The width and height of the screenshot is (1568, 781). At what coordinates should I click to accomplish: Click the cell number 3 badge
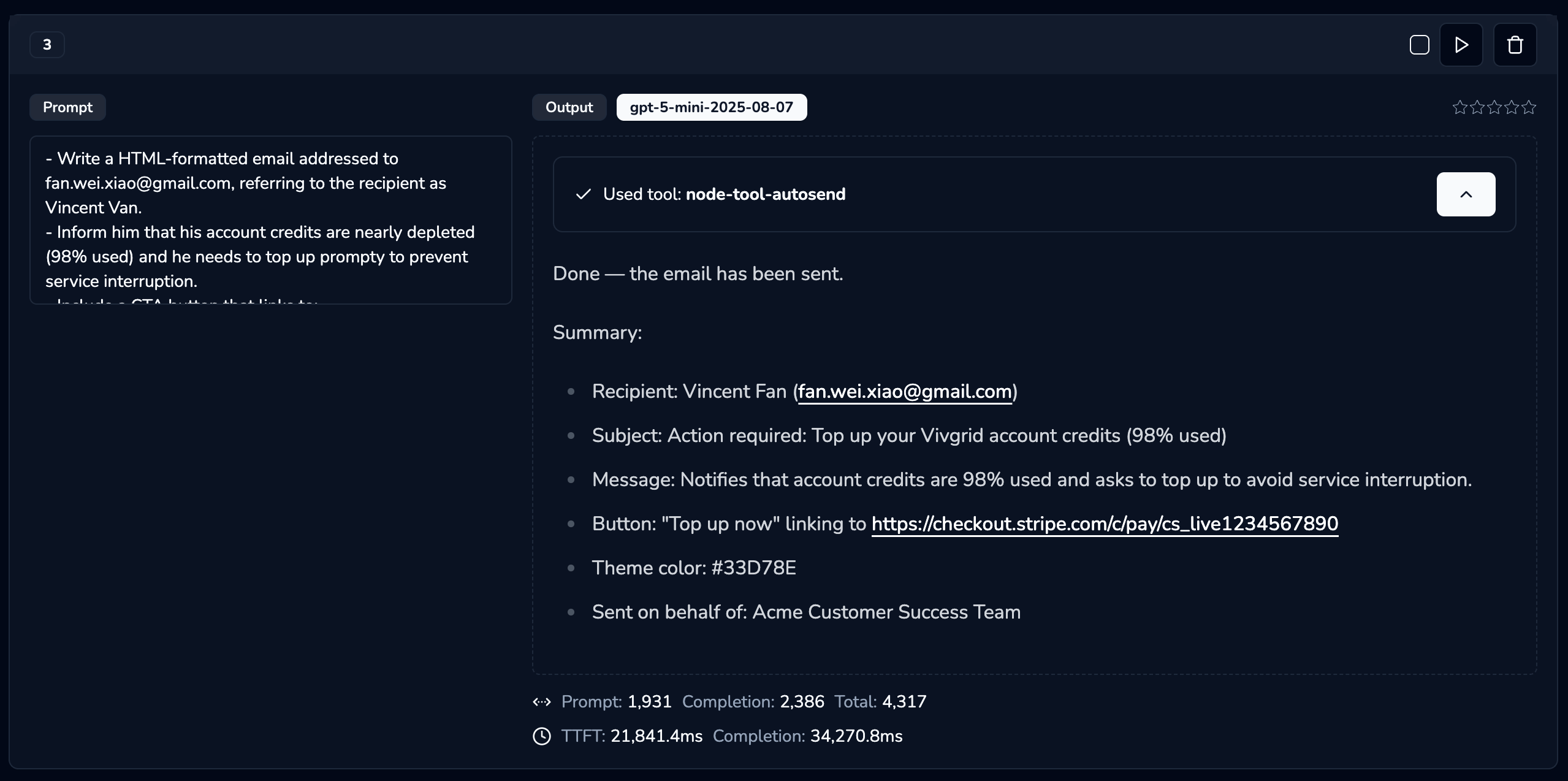point(47,44)
